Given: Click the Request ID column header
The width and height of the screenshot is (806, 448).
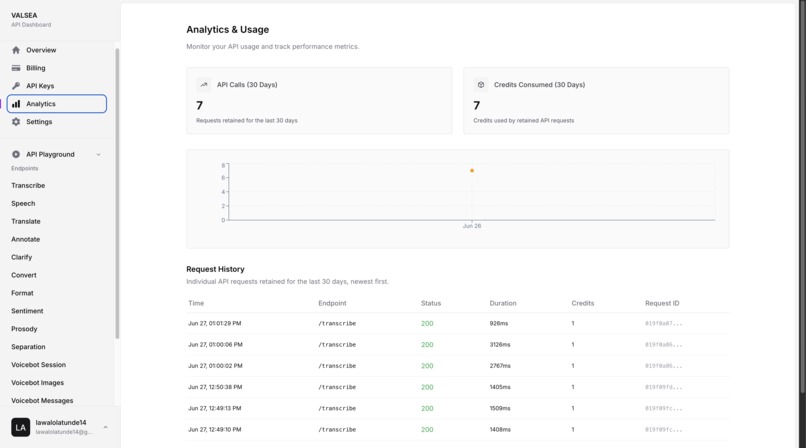Looking at the screenshot, I should point(662,303).
